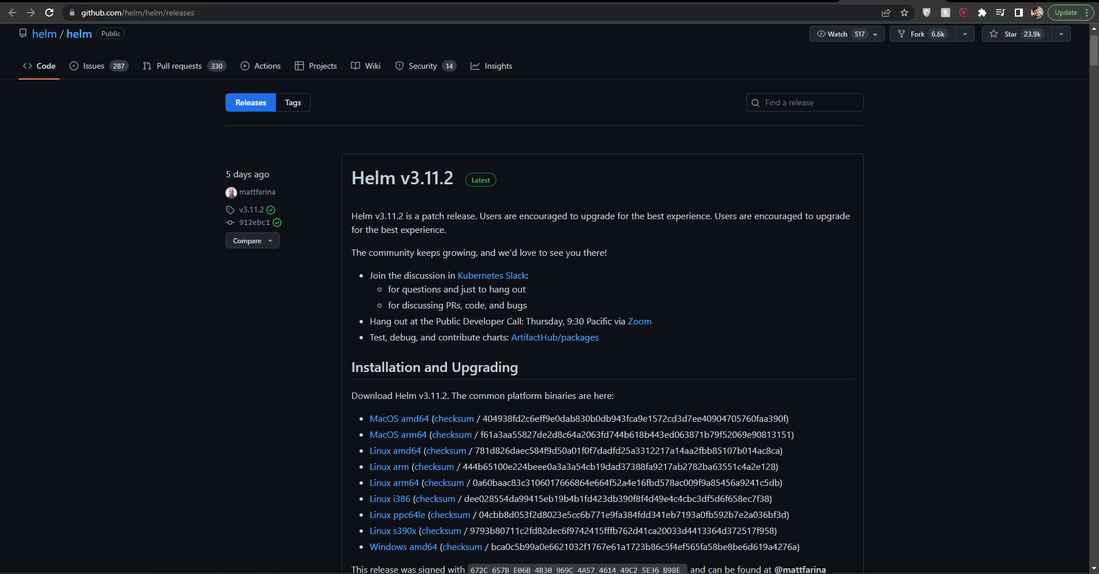
Task: Click the commit icon next to 912ebc1
Action: 230,222
